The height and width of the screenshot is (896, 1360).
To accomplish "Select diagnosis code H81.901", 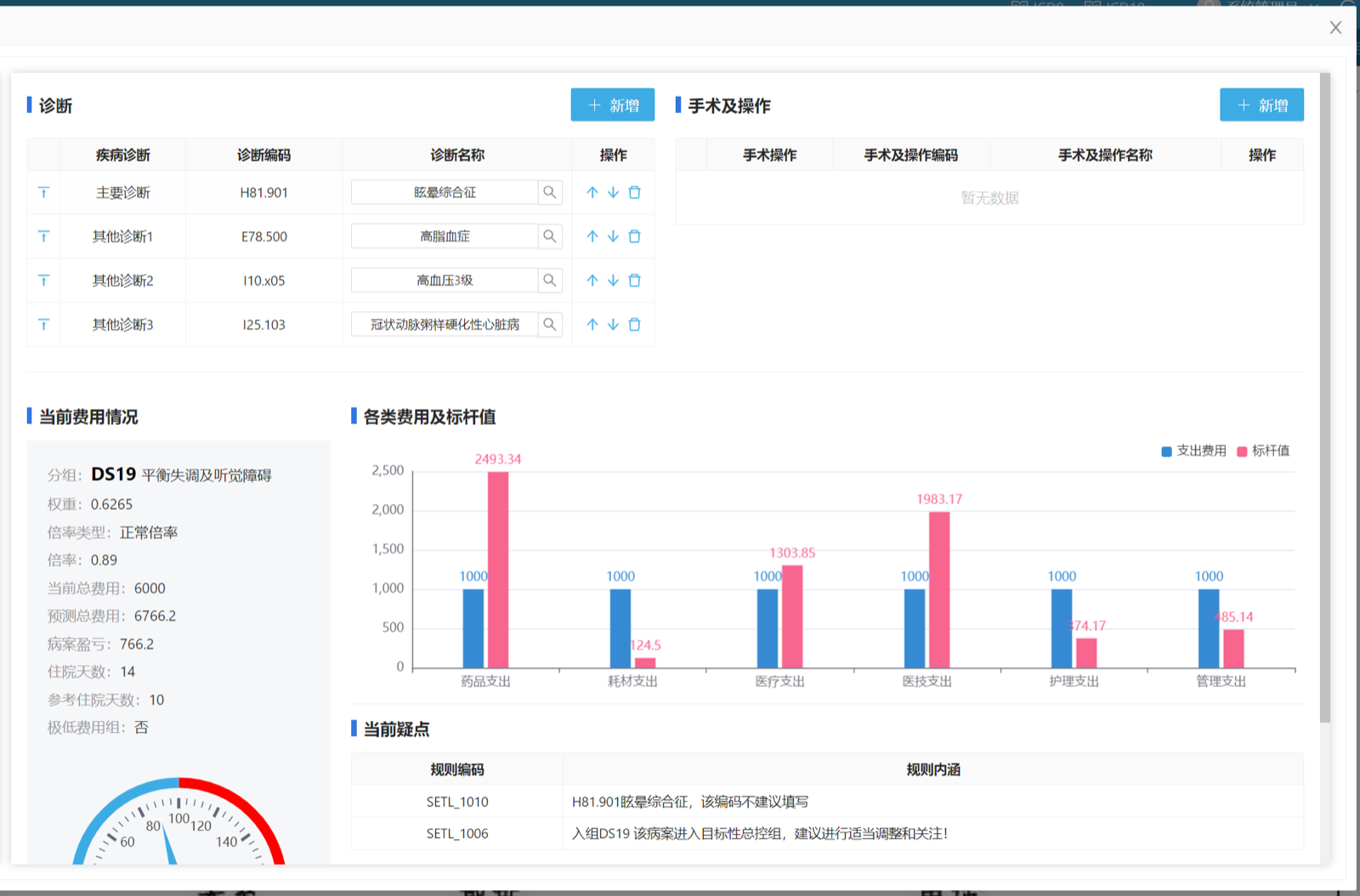I will pyautogui.click(x=263, y=193).
